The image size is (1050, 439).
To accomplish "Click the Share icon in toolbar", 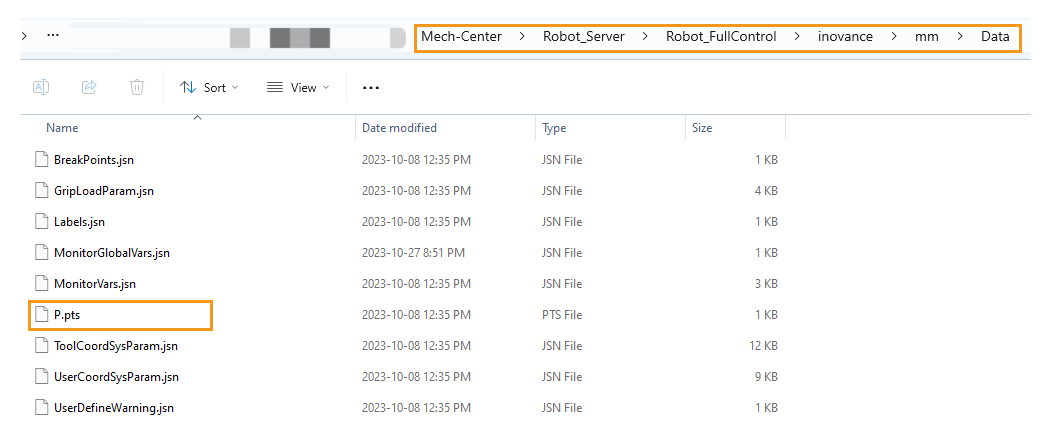I will [89, 88].
